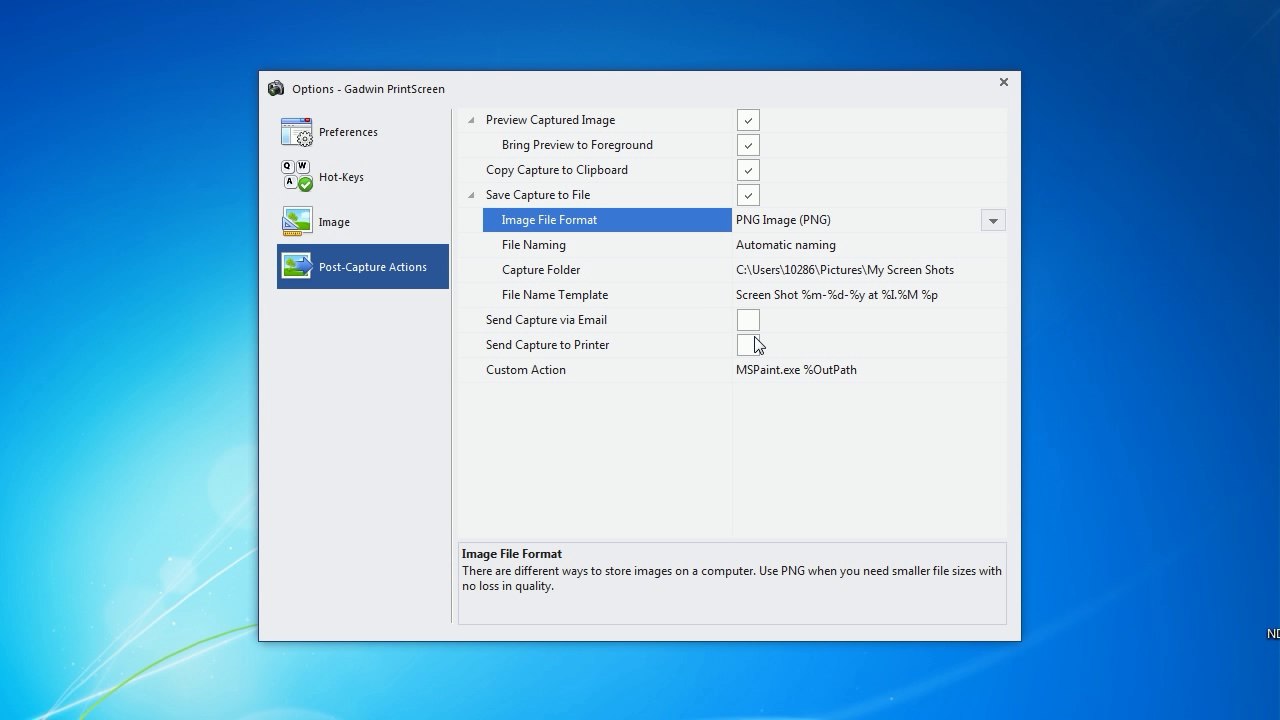
Task: Click the PNG Image (PNG) format value
Action: [x=783, y=220]
